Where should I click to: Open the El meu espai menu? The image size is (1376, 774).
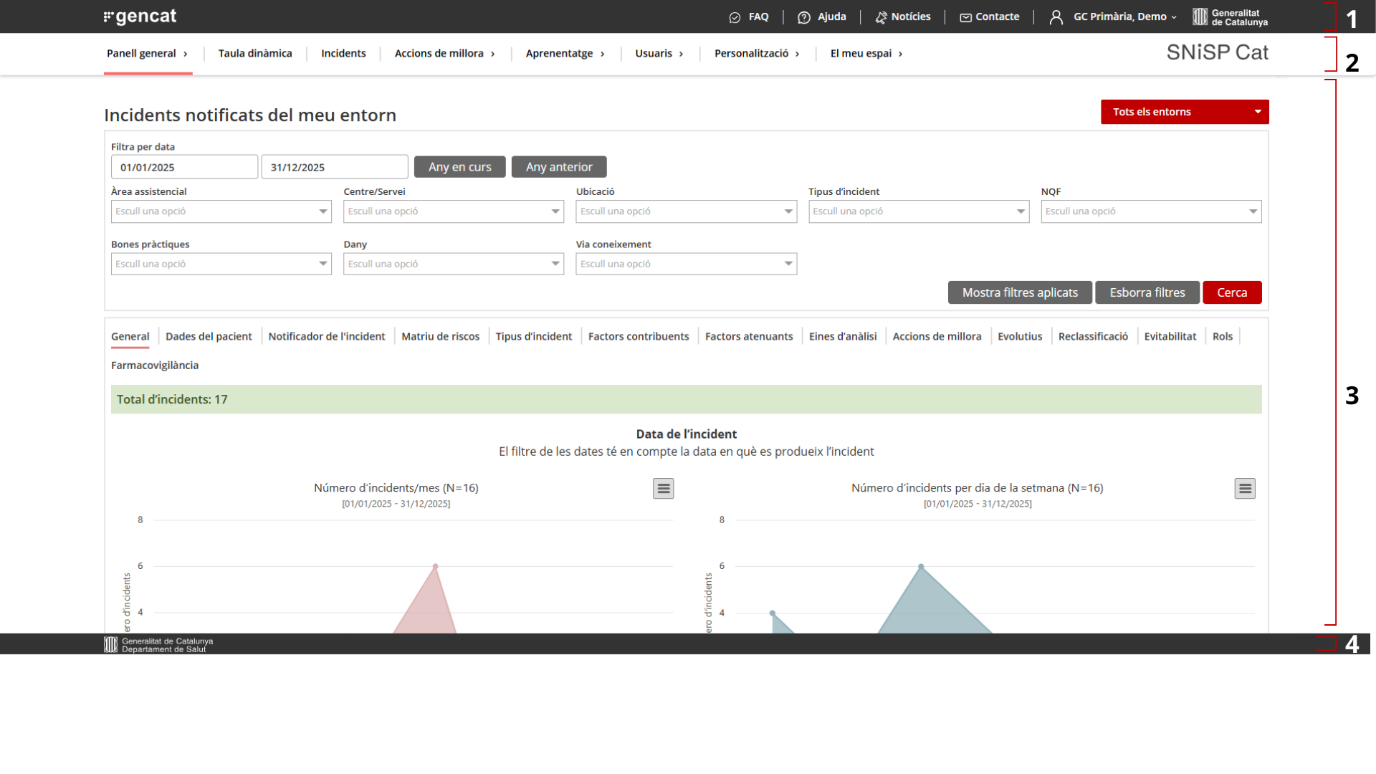click(x=866, y=54)
